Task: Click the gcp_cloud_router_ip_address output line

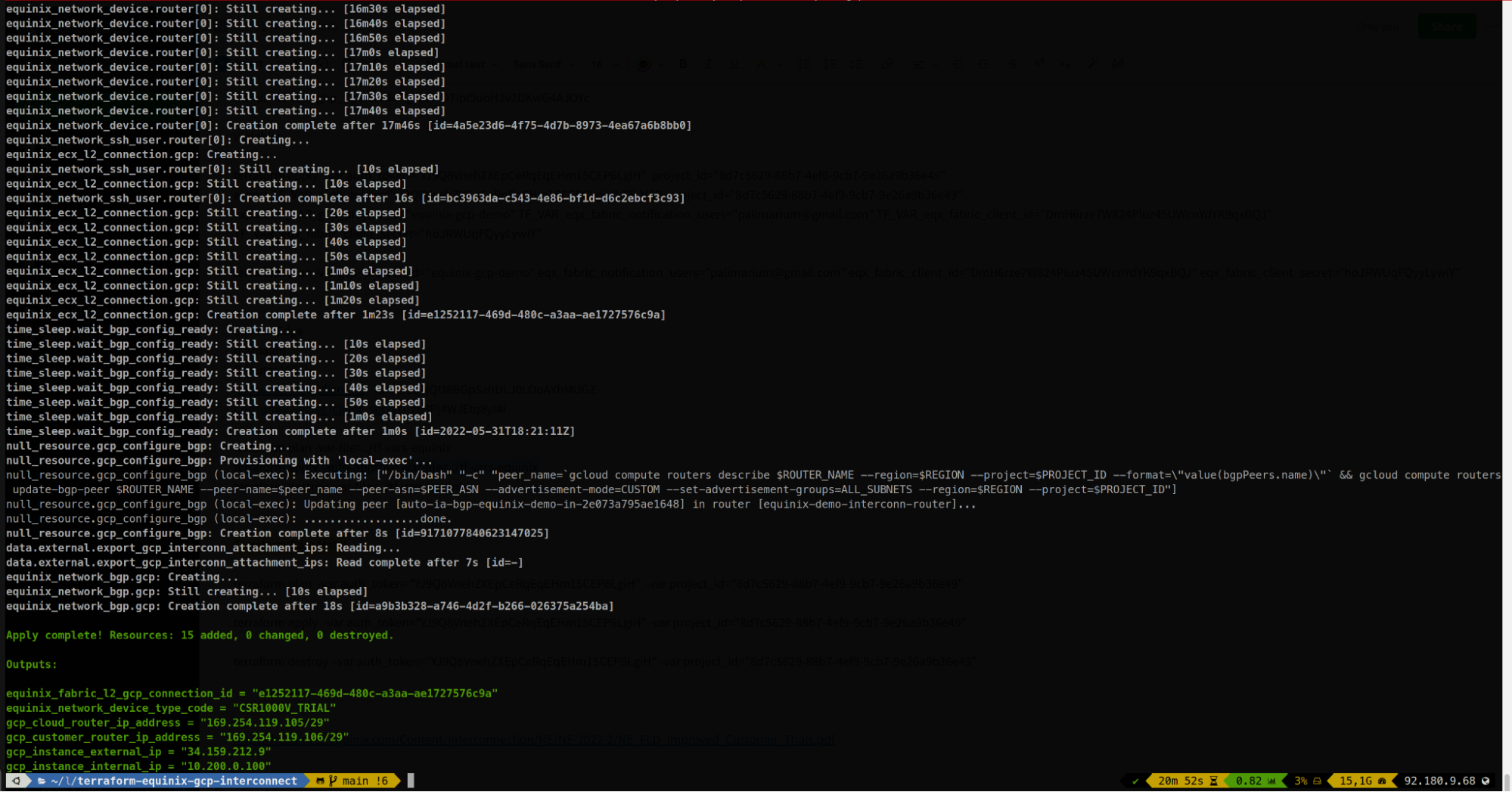Action: (168, 722)
